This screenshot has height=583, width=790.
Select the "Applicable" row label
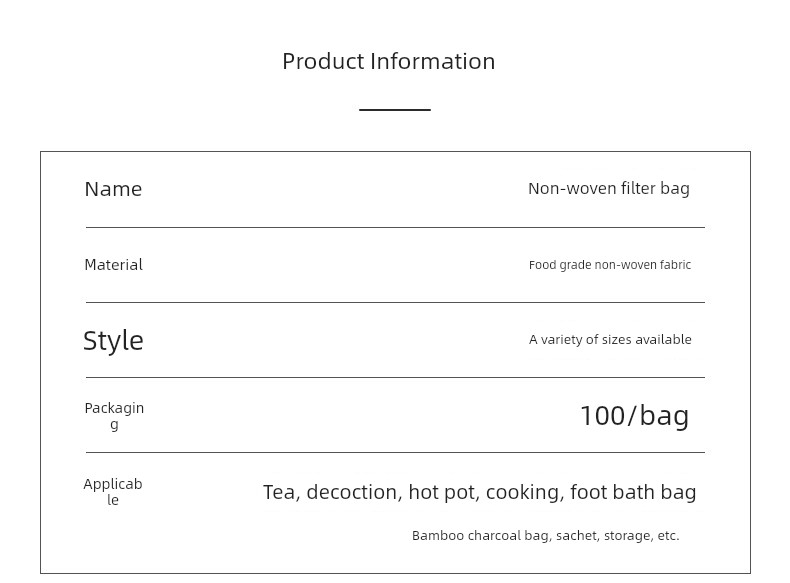113,491
